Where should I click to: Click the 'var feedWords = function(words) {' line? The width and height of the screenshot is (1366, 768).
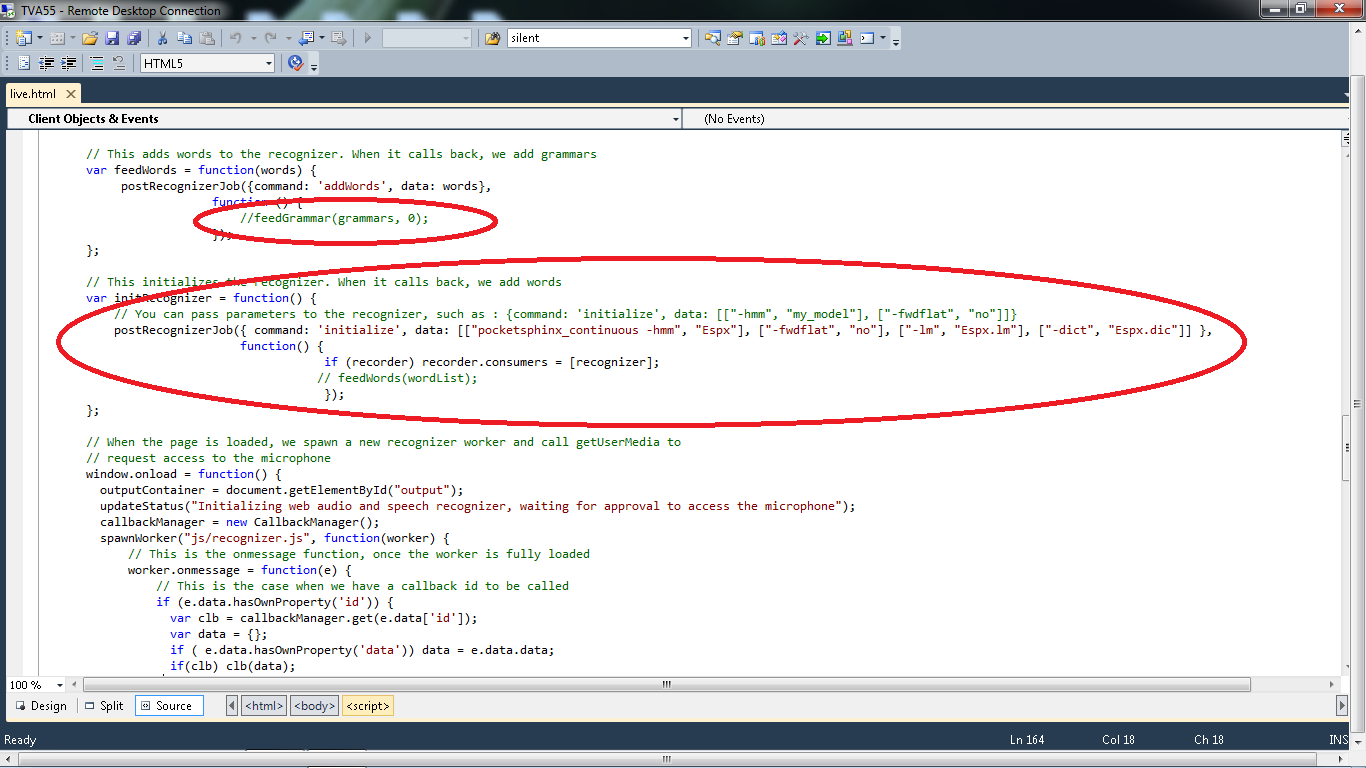[x=201, y=170]
